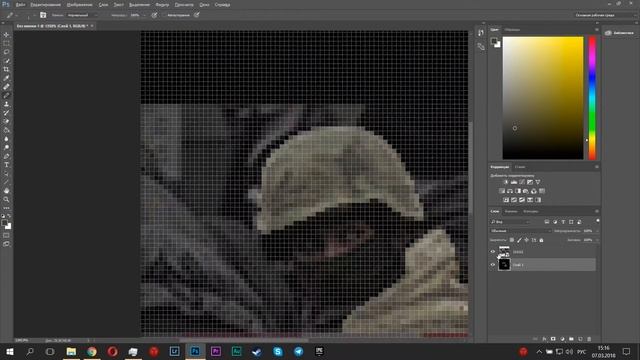
Task: Open the layer blend mode dropdown
Action: (520, 231)
